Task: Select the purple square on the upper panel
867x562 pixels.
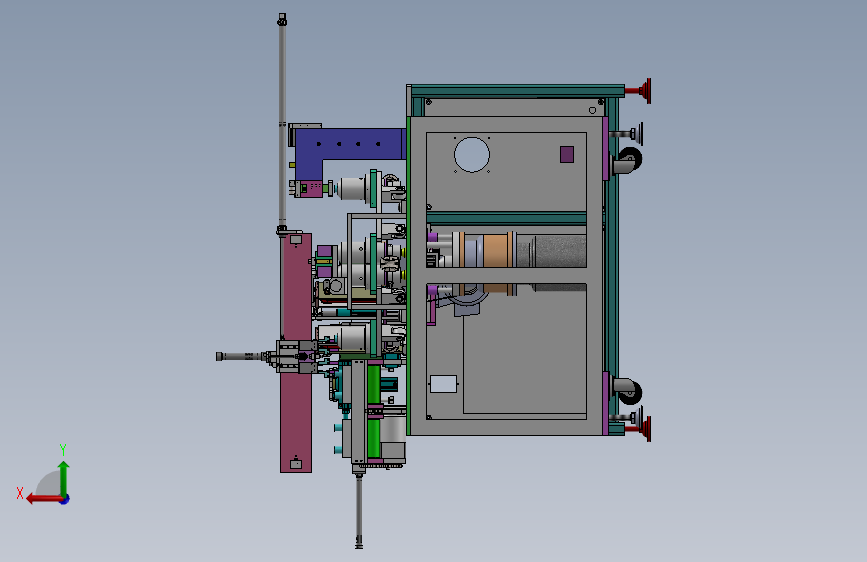Action: [x=567, y=154]
